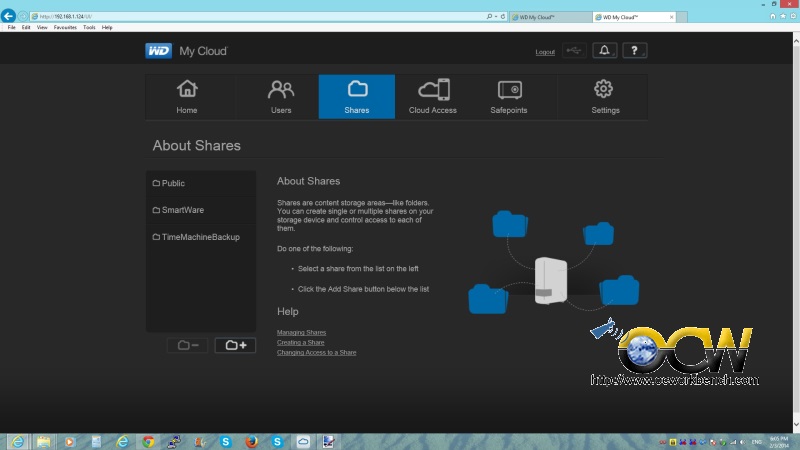Click the Remove Share folder-minus button
The width and height of the screenshot is (800, 450).
click(x=188, y=345)
